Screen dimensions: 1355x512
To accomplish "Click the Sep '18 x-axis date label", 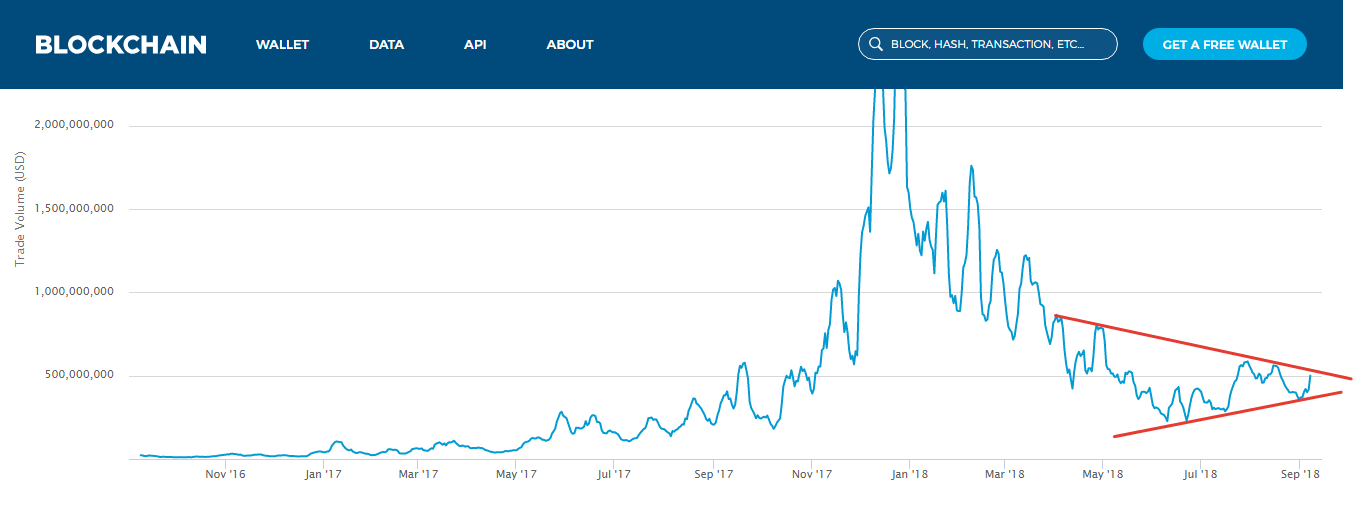I will coord(1299,474).
